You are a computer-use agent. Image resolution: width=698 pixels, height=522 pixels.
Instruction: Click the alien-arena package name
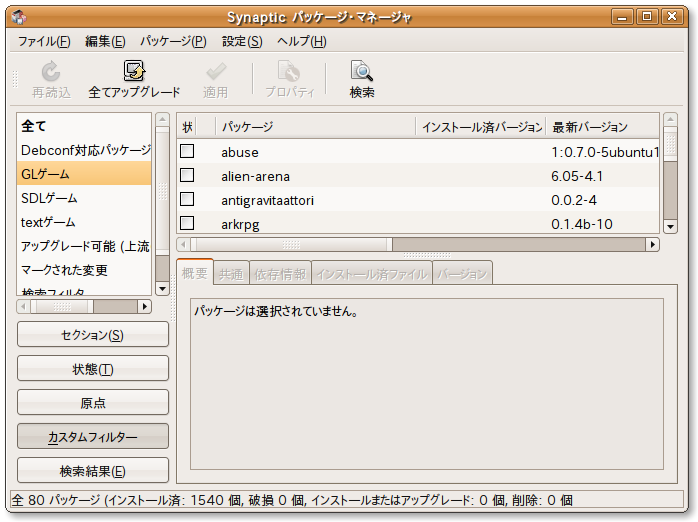(256, 176)
